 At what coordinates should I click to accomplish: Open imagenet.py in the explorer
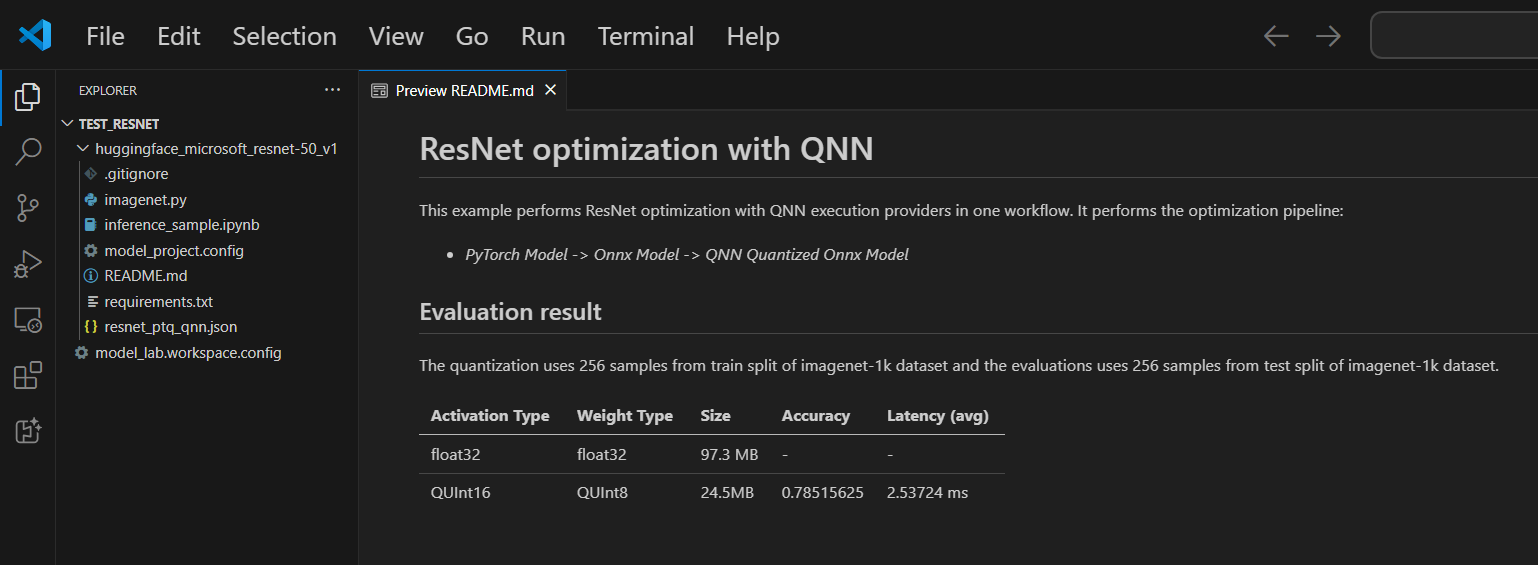click(x=145, y=200)
